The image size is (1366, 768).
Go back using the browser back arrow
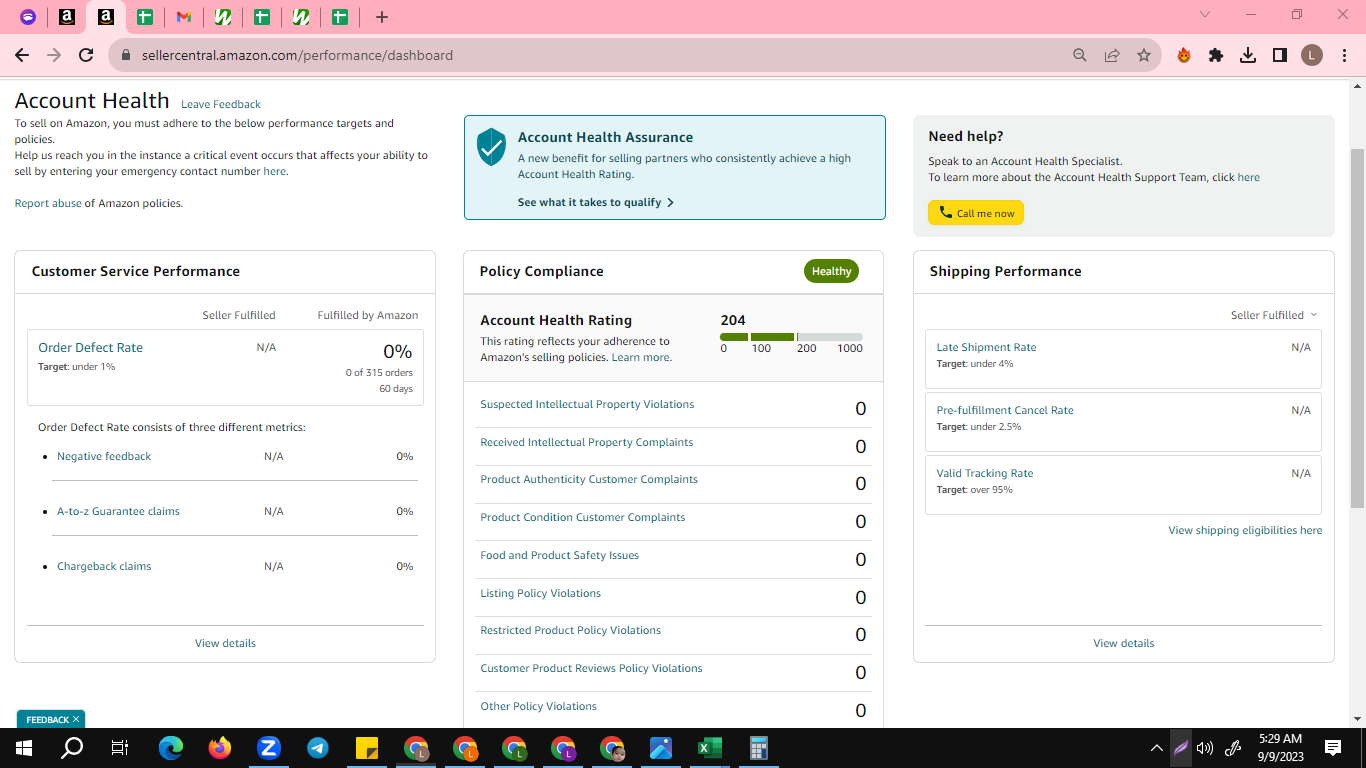tap(22, 55)
